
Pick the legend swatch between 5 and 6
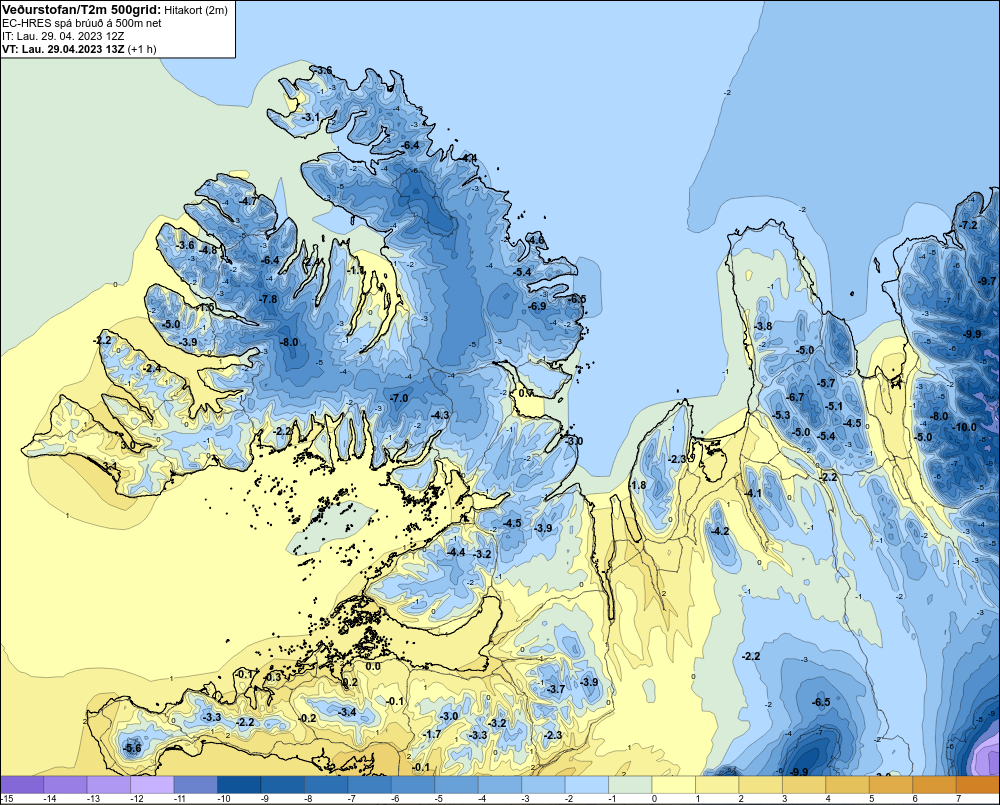pos(891,785)
